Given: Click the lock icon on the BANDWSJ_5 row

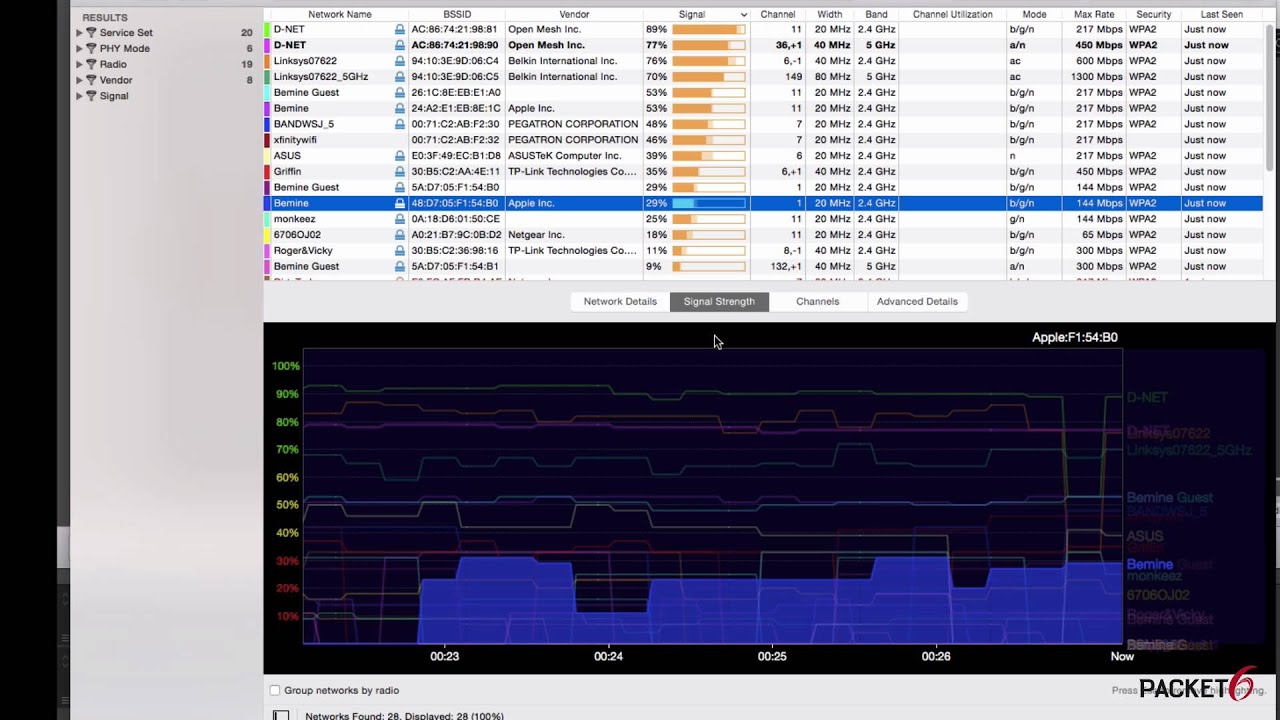Looking at the screenshot, I should 400,125.
